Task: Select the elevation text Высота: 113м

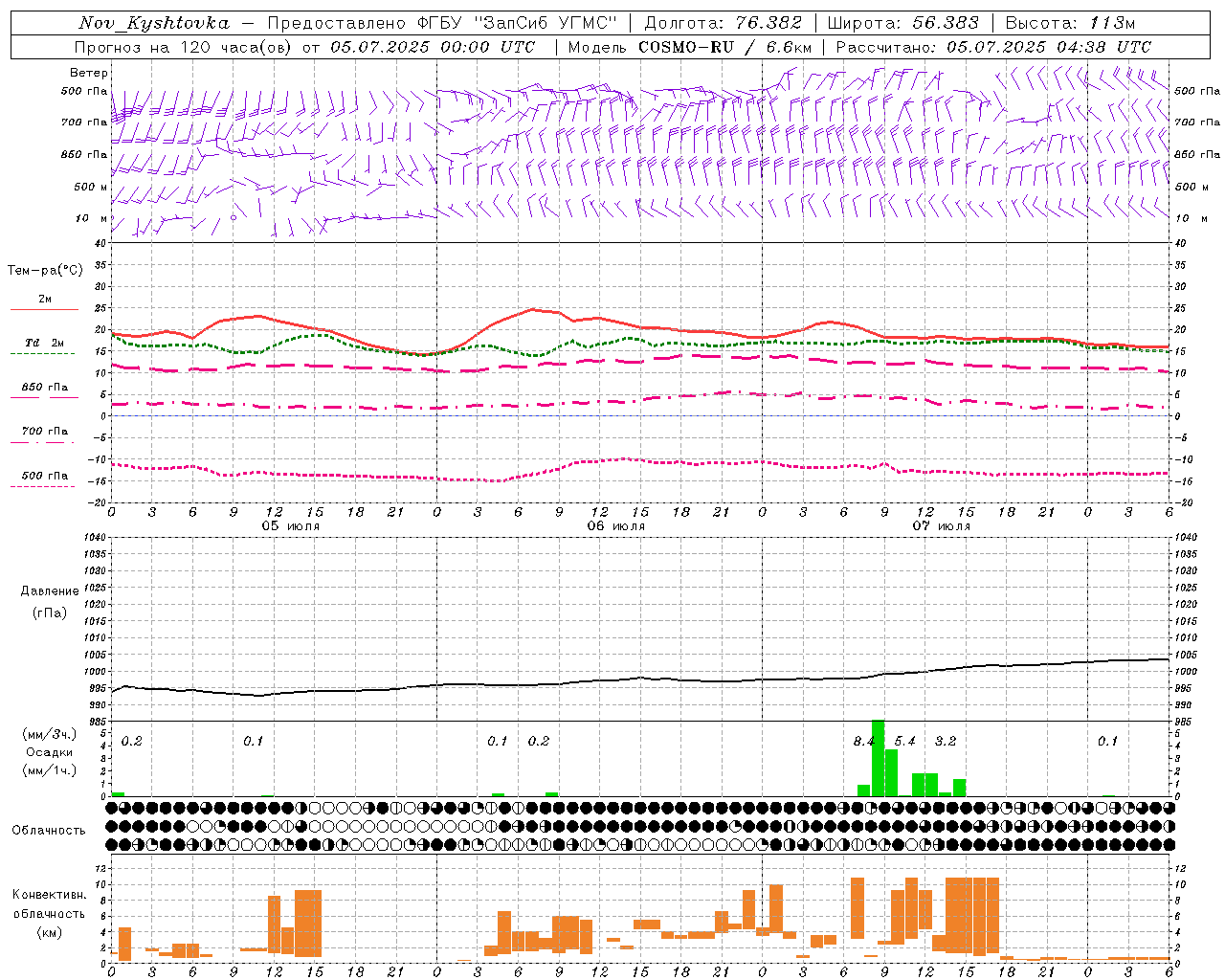Action: coord(1070,23)
